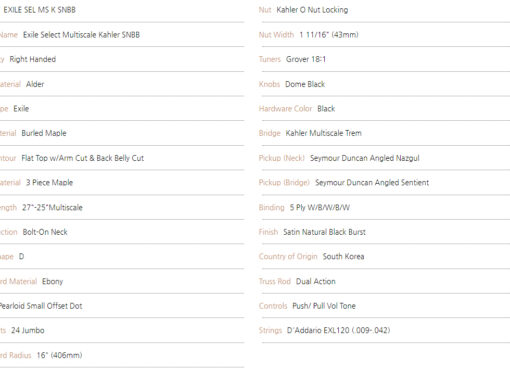This screenshot has width=510, height=382.
Task: Click the Truss Rod Dual Action row
Action: coord(384,281)
